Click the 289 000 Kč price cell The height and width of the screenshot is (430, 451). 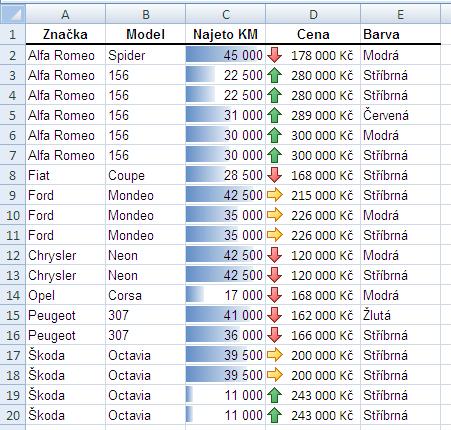pyautogui.click(x=313, y=115)
